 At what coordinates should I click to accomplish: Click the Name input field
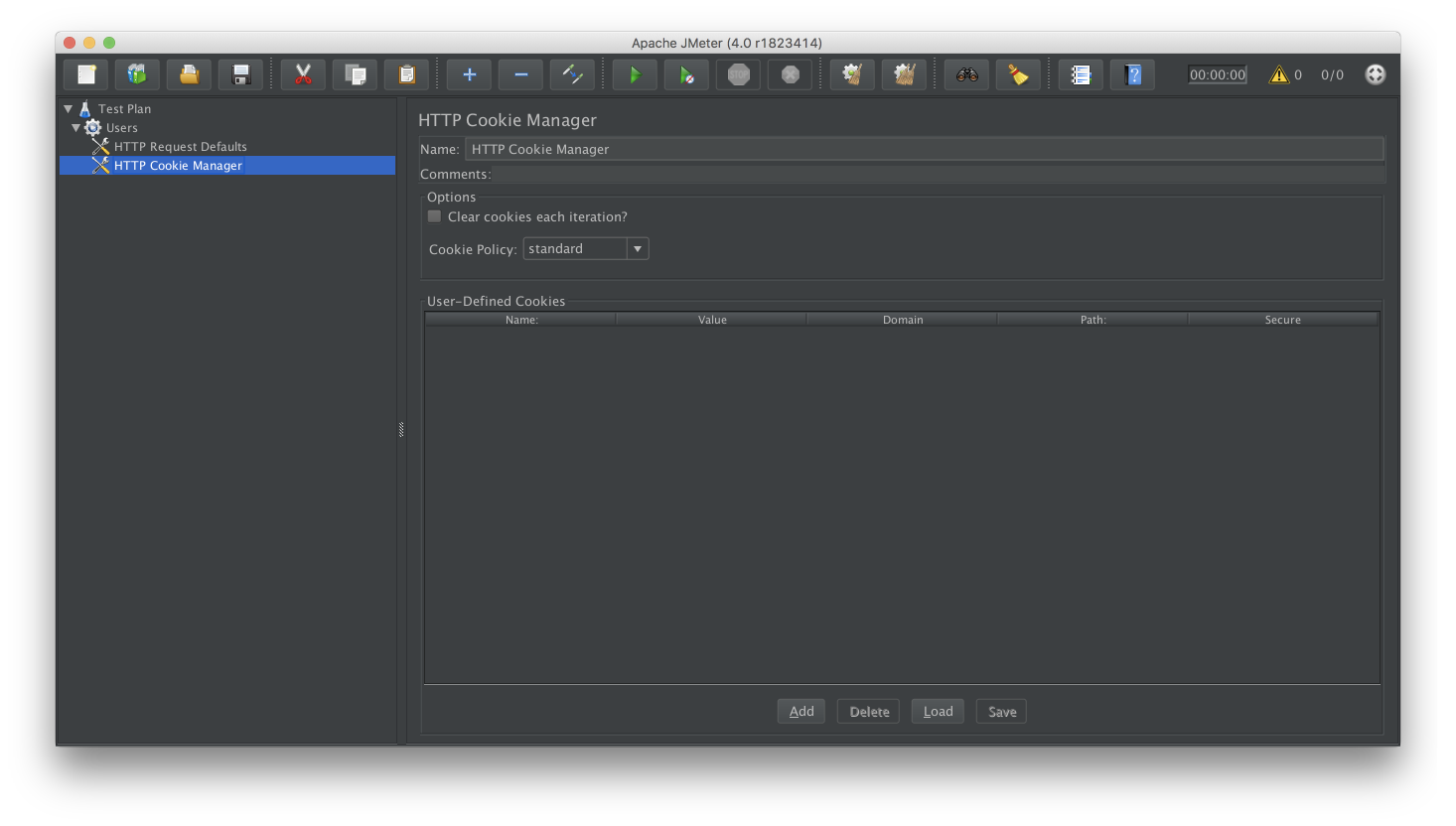point(924,149)
